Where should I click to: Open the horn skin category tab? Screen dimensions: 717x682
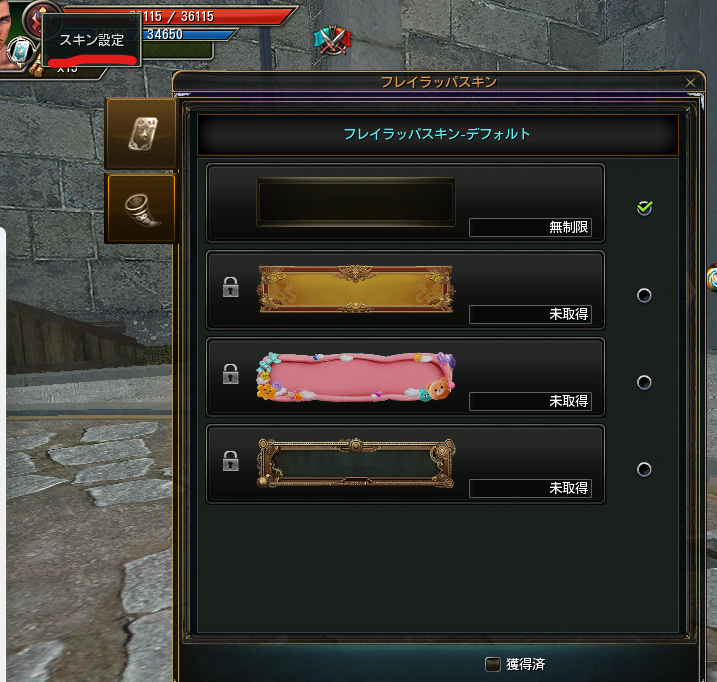(141, 209)
